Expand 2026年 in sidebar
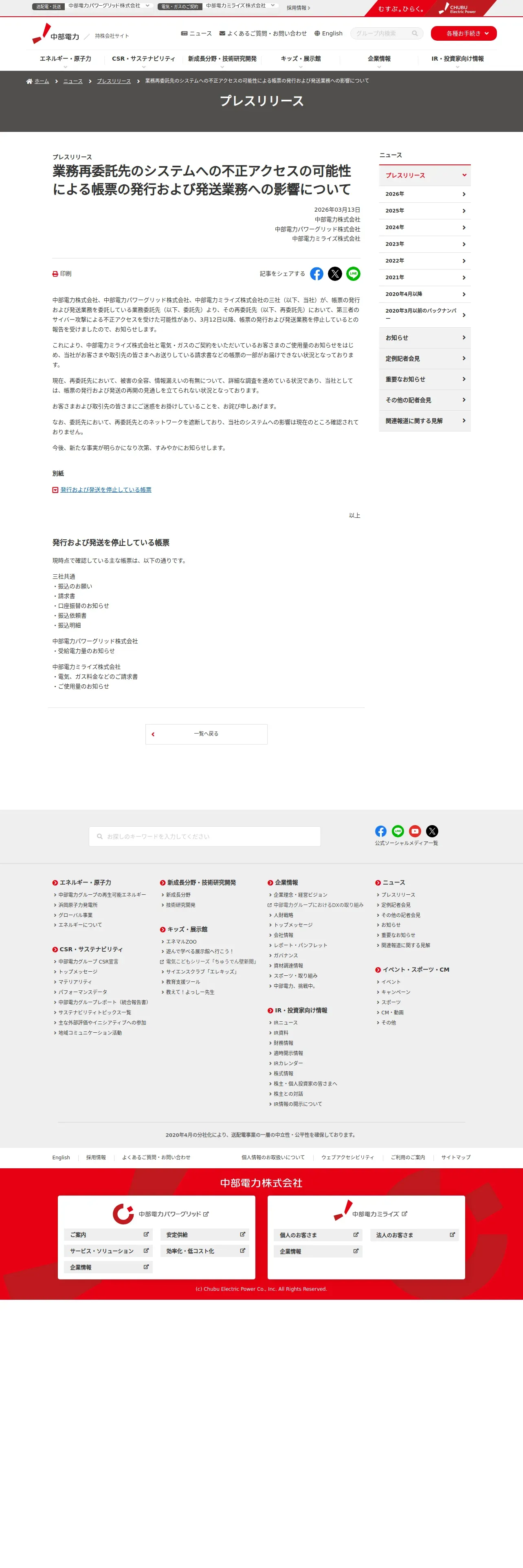The width and height of the screenshot is (523, 1568). [424, 194]
